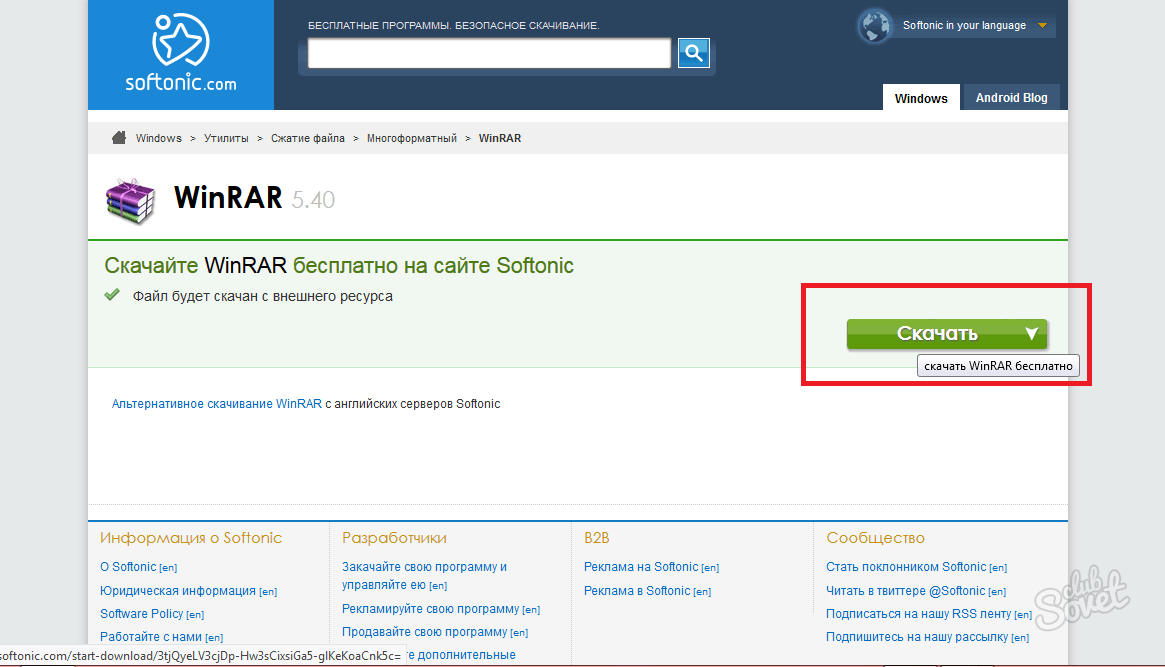Open Подписаться на нашу RSS ленту link
The image size is (1165, 667).
(929, 614)
